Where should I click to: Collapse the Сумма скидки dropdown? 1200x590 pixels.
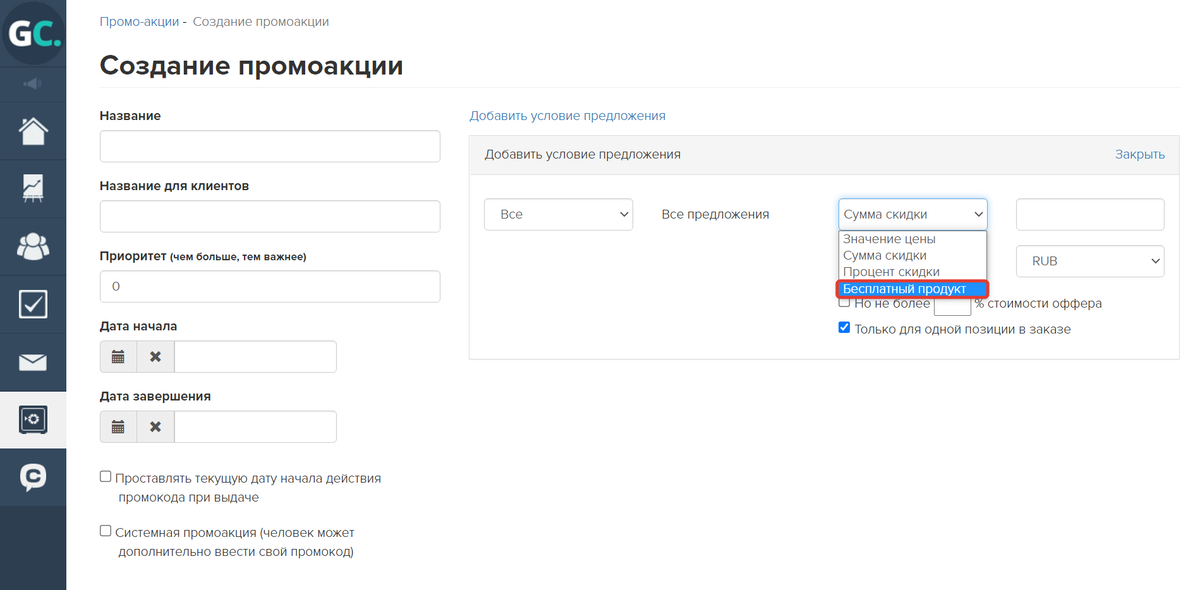point(912,214)
